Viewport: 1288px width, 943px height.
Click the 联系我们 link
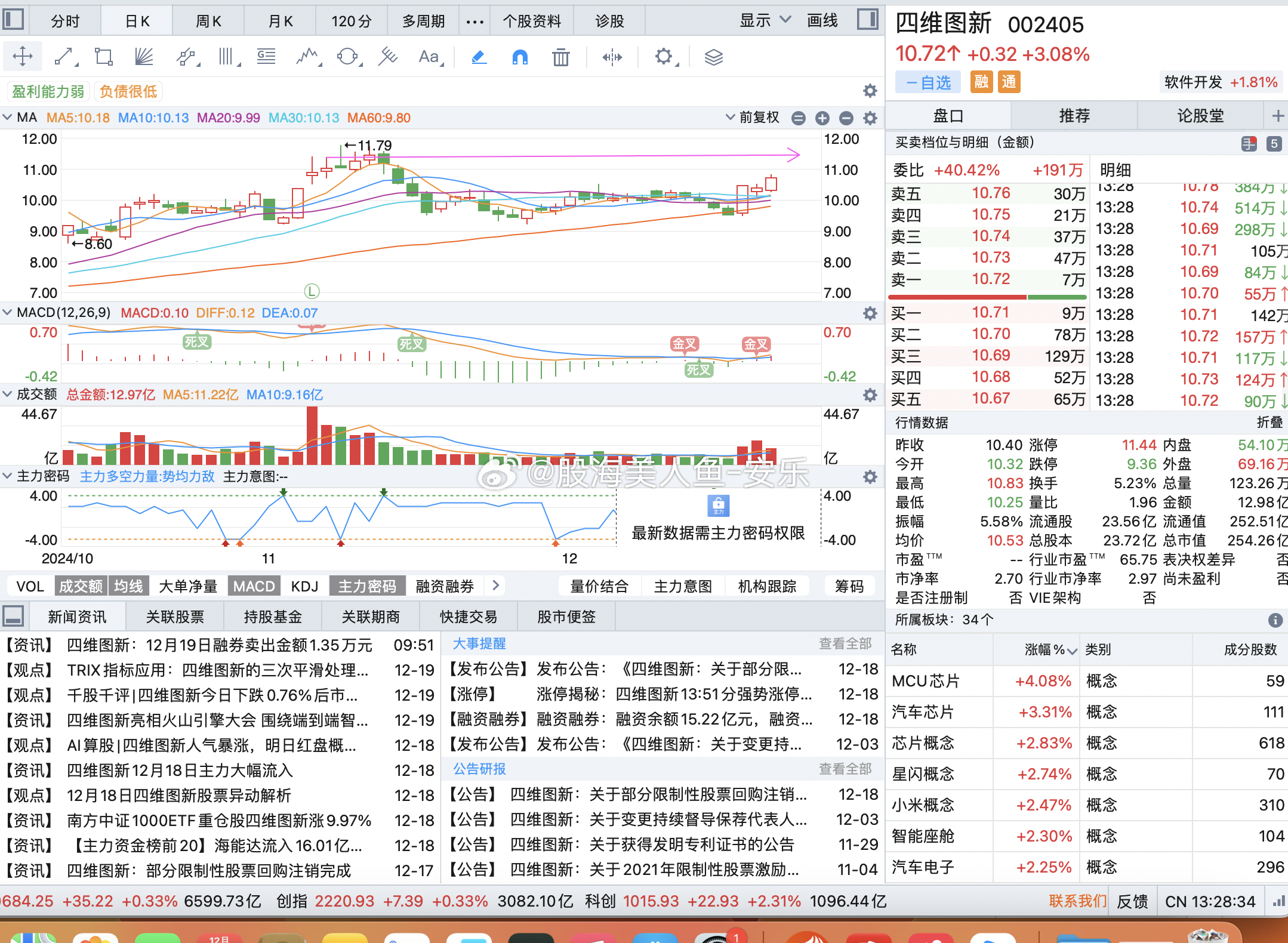pyautogui.click(x=1078, y=901)
